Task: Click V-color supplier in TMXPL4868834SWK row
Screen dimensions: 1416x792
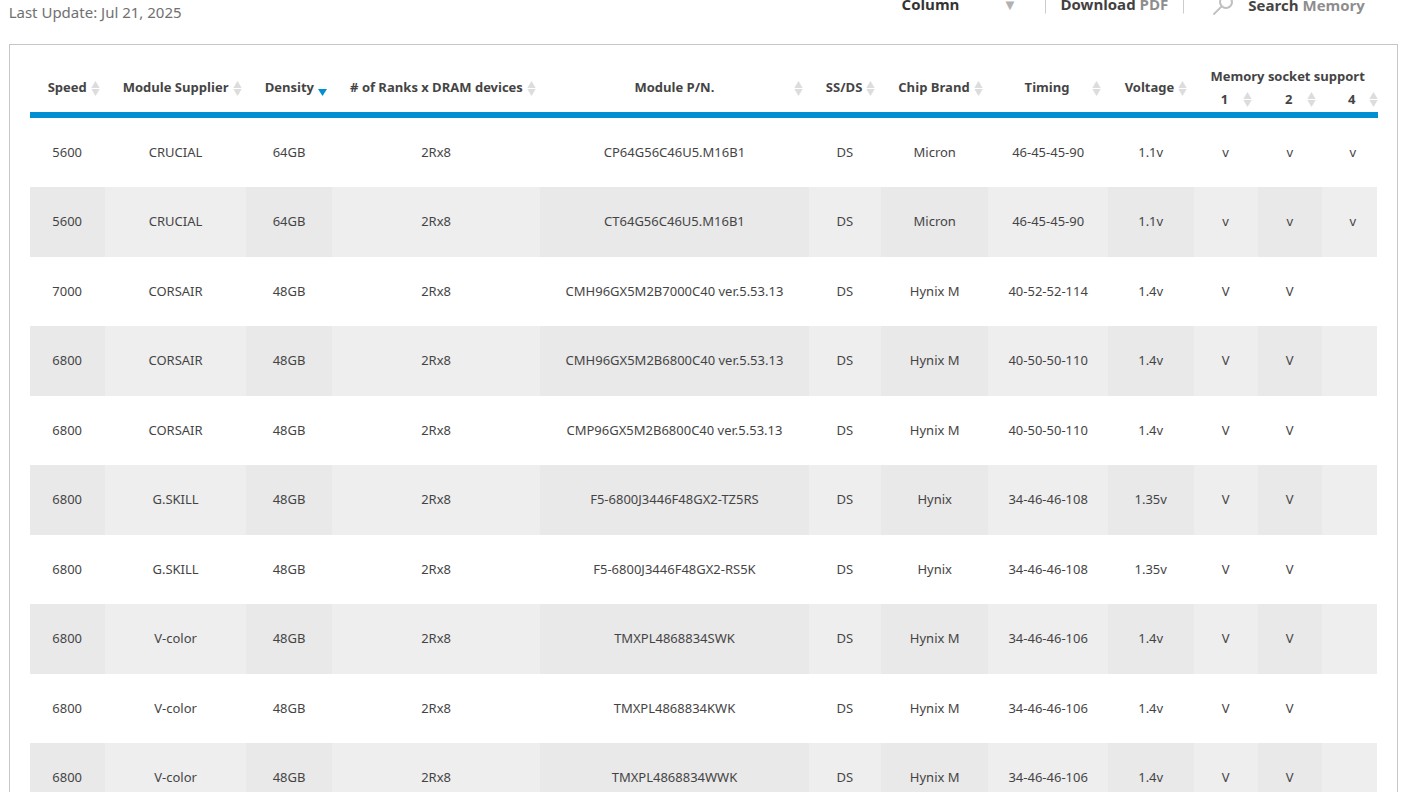Action: click(x=175, y=639)
